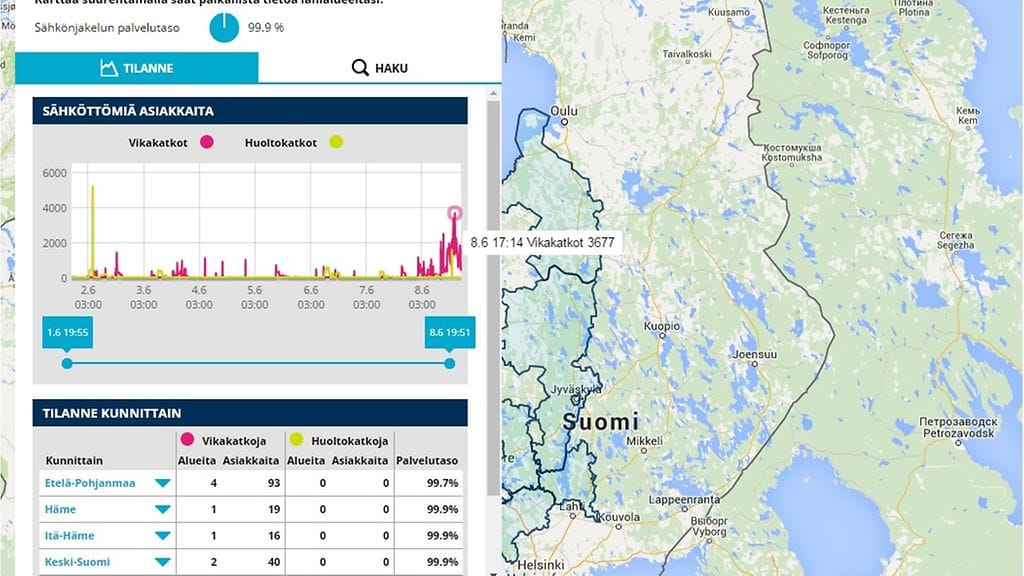
Task: Open search with the magnifier icon
Action: click(x=359, y=67)
